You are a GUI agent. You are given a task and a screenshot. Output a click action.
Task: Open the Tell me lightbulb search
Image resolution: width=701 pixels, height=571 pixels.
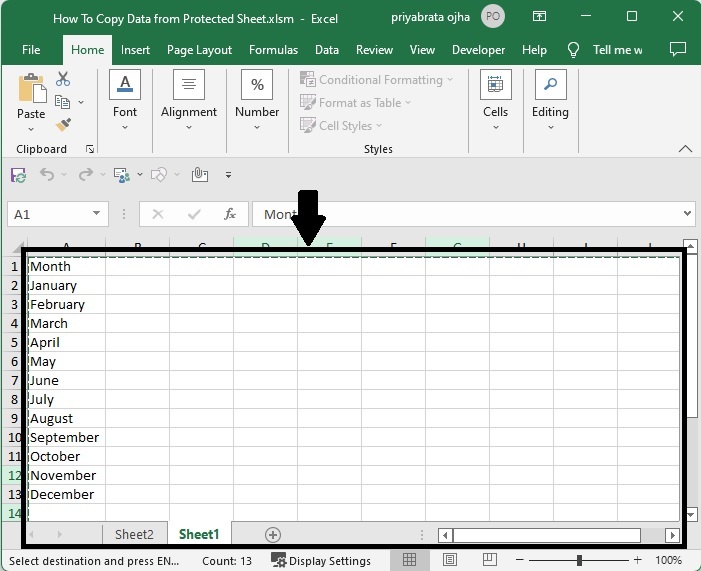tap(574, 50)
